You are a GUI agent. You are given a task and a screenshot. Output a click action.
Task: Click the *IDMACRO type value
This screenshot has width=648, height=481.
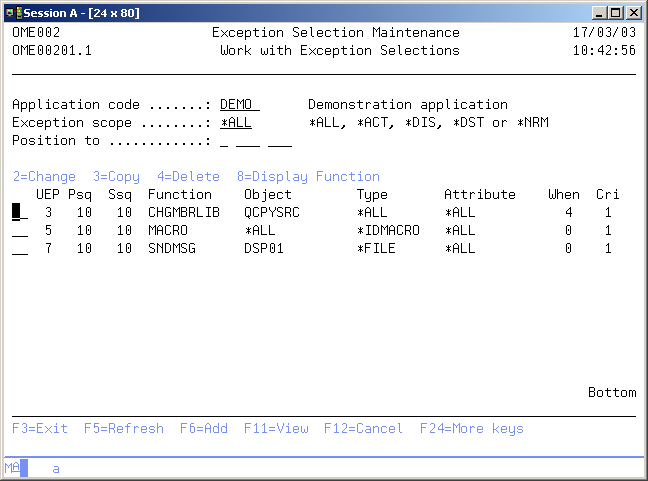click(388, 231)
